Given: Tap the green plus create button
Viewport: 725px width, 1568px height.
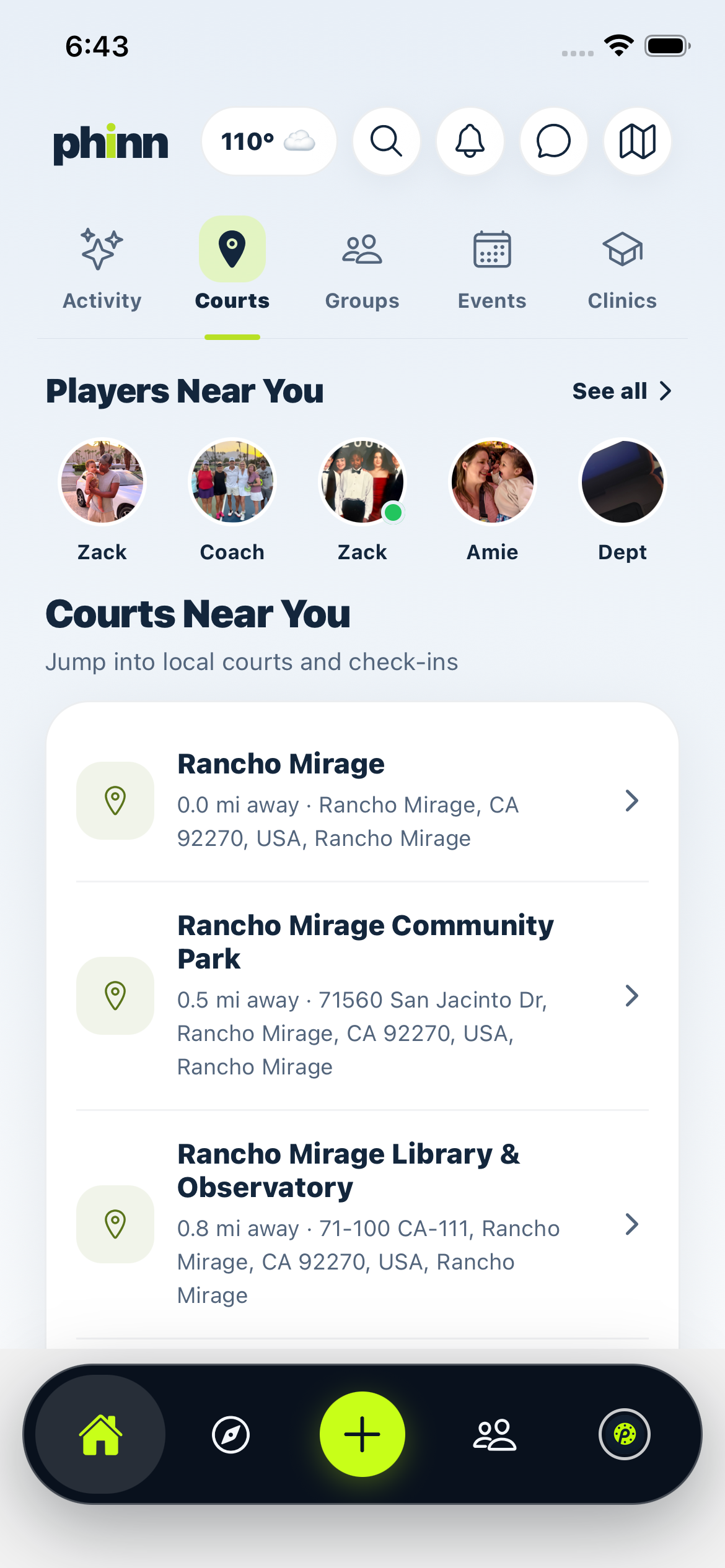Looking at the screenshot, I should pyautogui.click(x=362, y=1434).
